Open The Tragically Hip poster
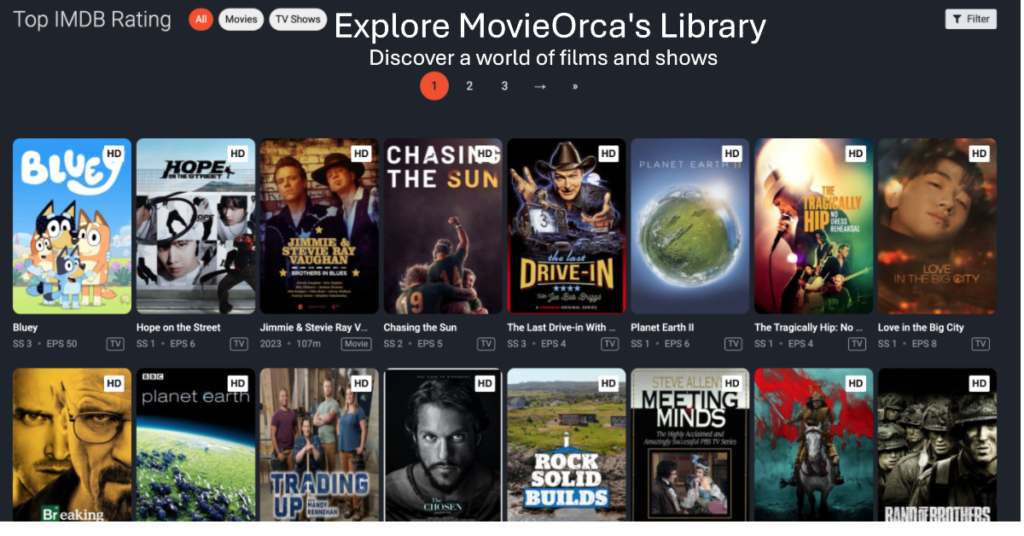The height and width of the screenshot is (536, 1024). pyautogui.click(x=814, y=226)
